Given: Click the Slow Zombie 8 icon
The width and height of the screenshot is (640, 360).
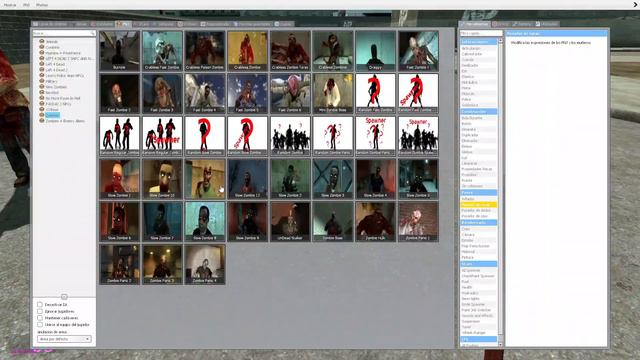Looking at the screenshot, I should coord(205,222).
